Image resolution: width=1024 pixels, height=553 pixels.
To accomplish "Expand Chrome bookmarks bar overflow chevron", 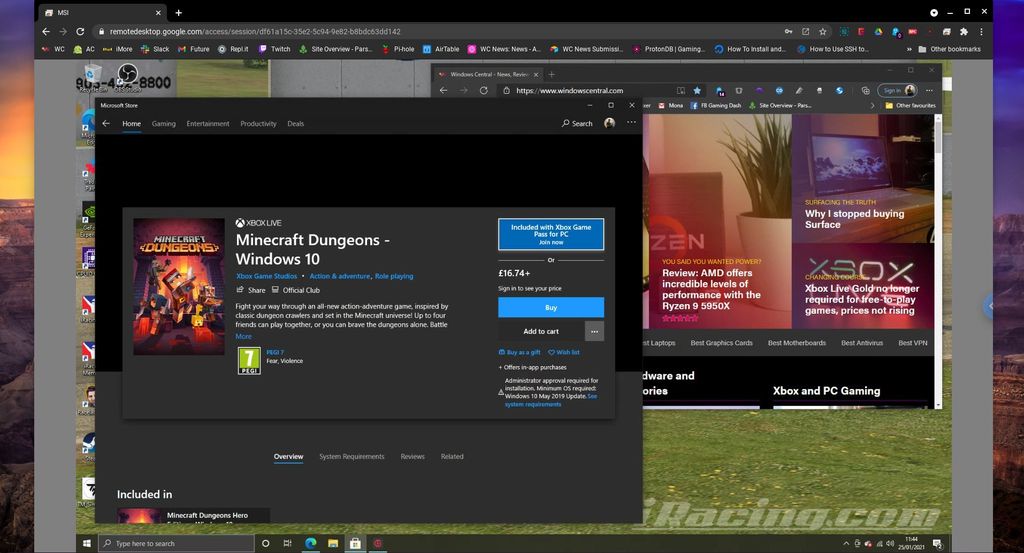I will pos(908,49).
